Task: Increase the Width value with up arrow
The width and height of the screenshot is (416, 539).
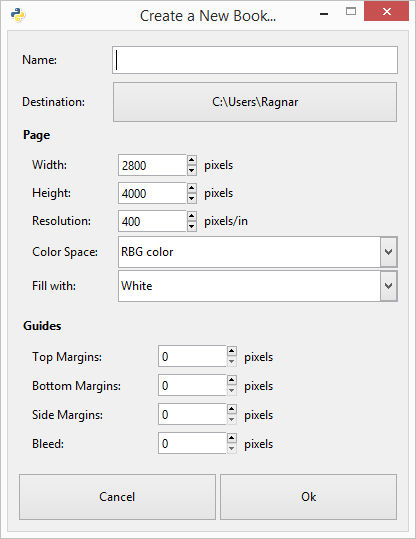Action: pyautogui.click(x=192, y=160)
